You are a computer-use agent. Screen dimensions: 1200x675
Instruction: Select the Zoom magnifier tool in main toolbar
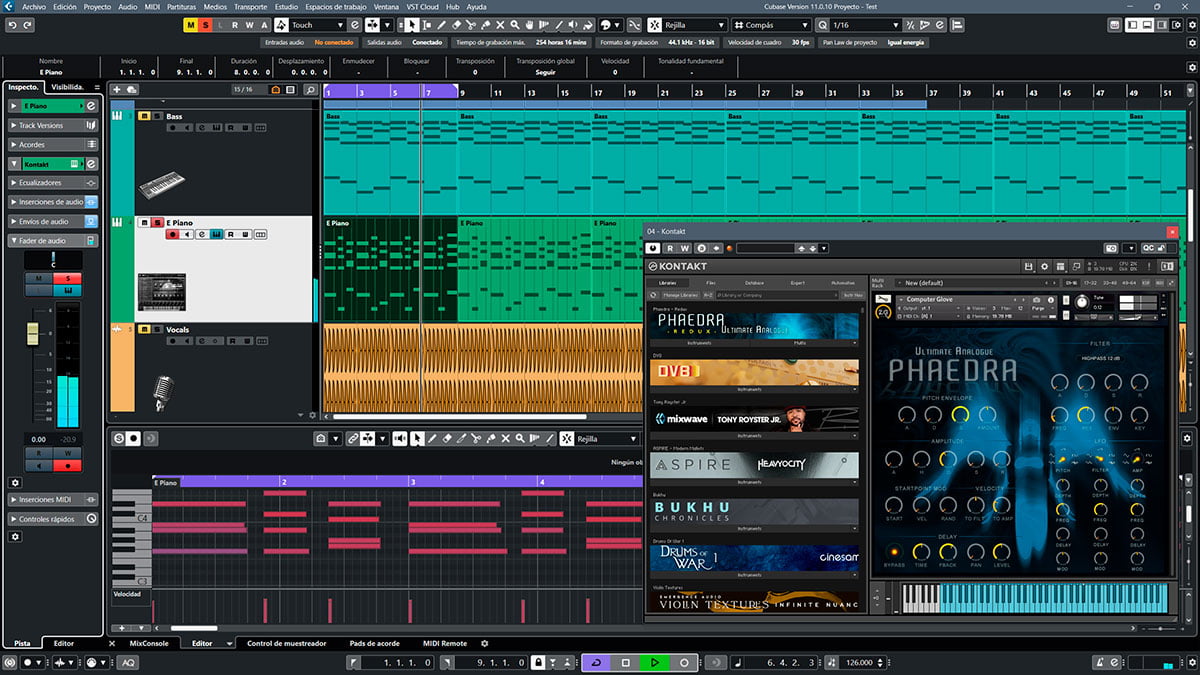(517, 25)
